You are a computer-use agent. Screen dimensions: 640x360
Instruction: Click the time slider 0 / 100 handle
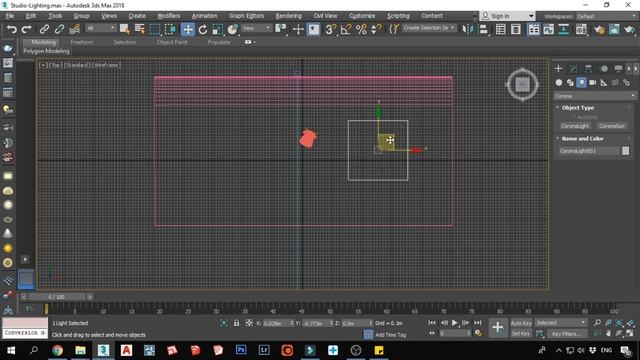(x=56, y=297)
